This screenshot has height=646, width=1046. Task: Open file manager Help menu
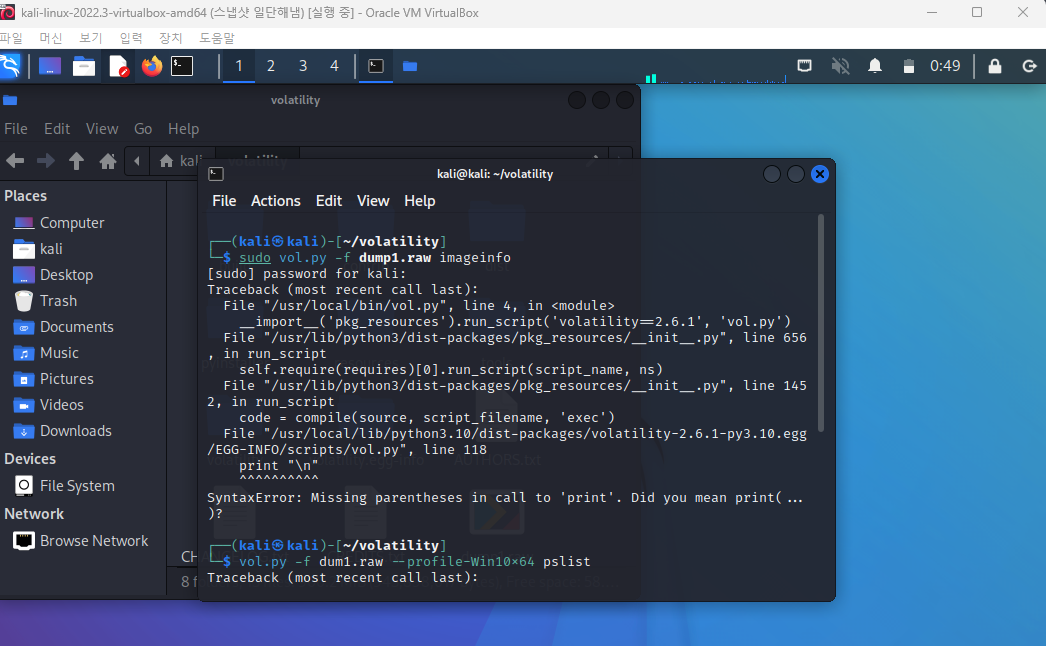[x=183, y=129]
